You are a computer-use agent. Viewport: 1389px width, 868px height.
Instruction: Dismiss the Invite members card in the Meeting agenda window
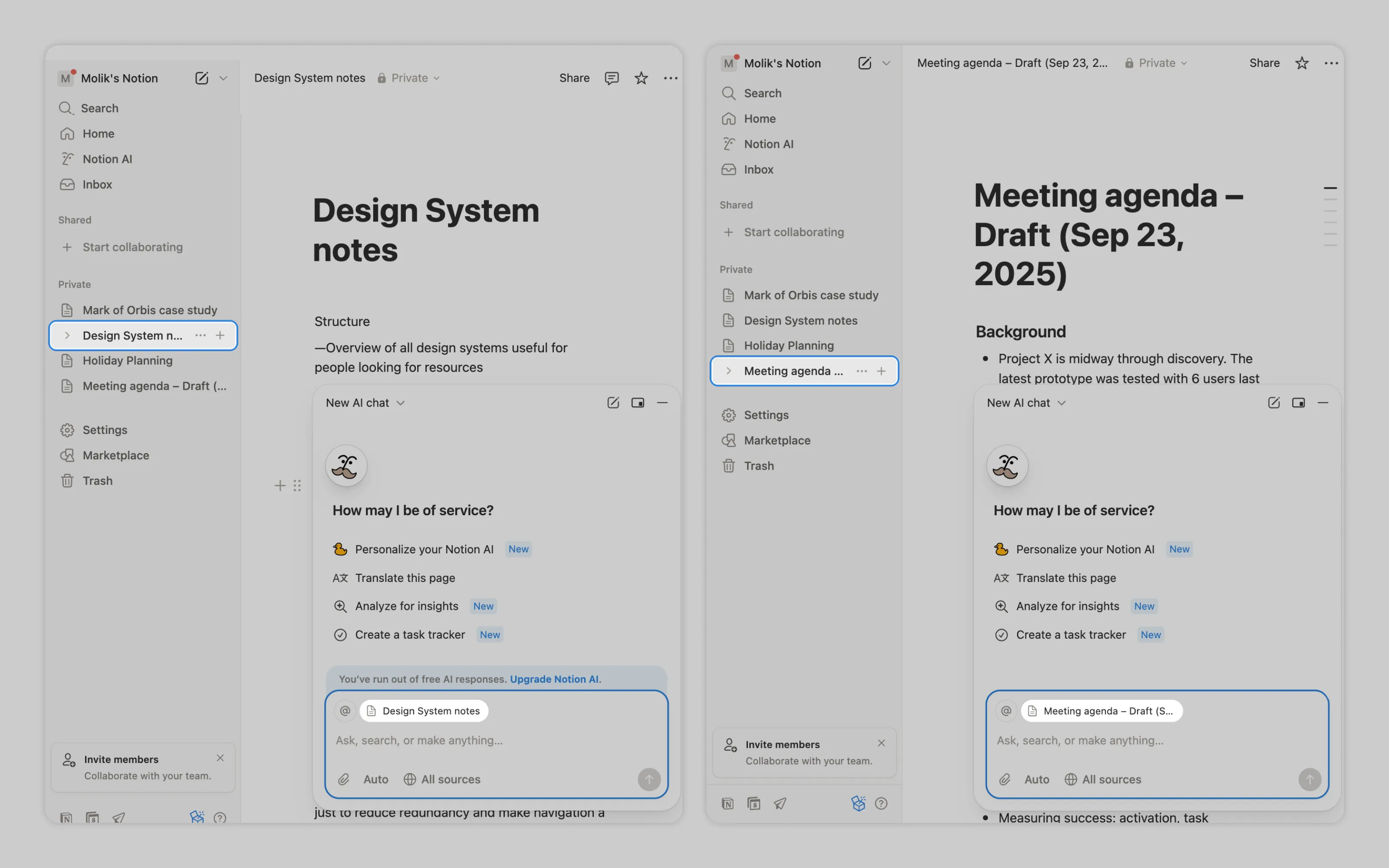[881, 743]
